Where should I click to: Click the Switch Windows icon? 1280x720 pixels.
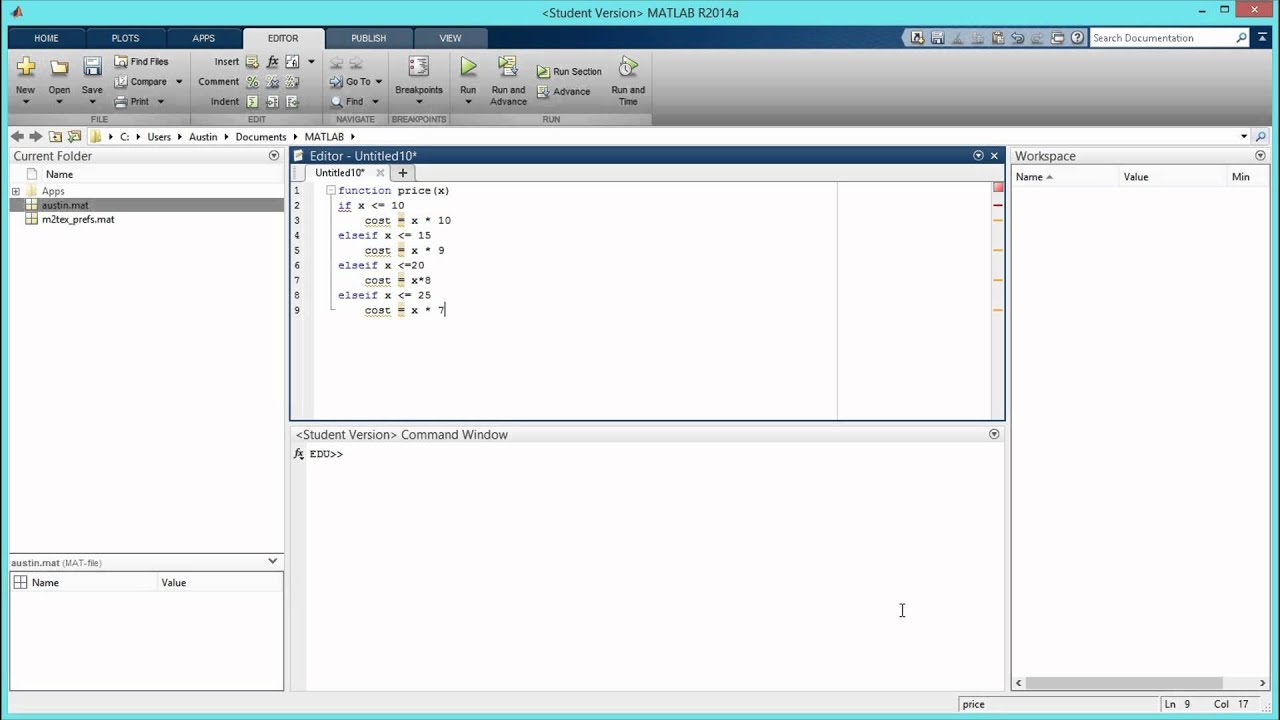coord(1057,38)
